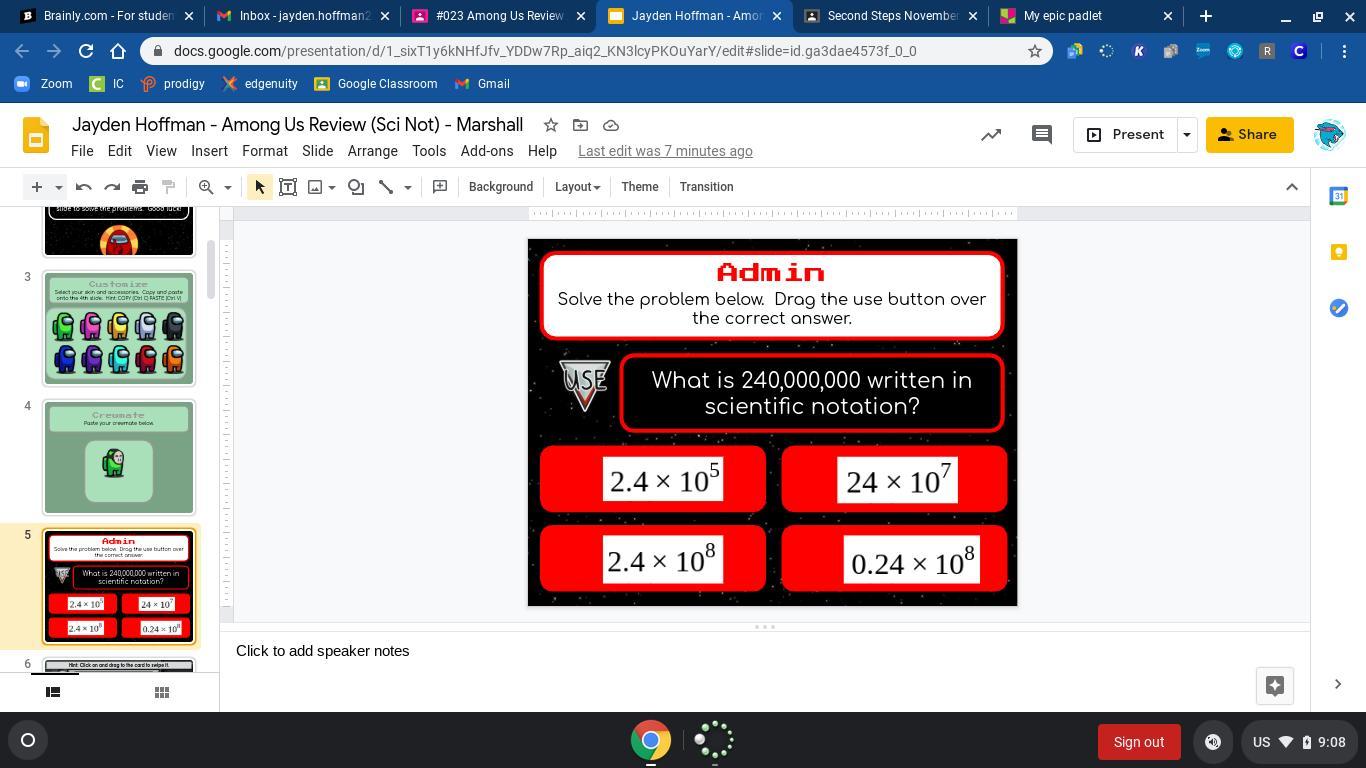Screen dimensions: 1366x768
Task: Open the new slide layout dropdown arrow
Action: pos(58,187)
